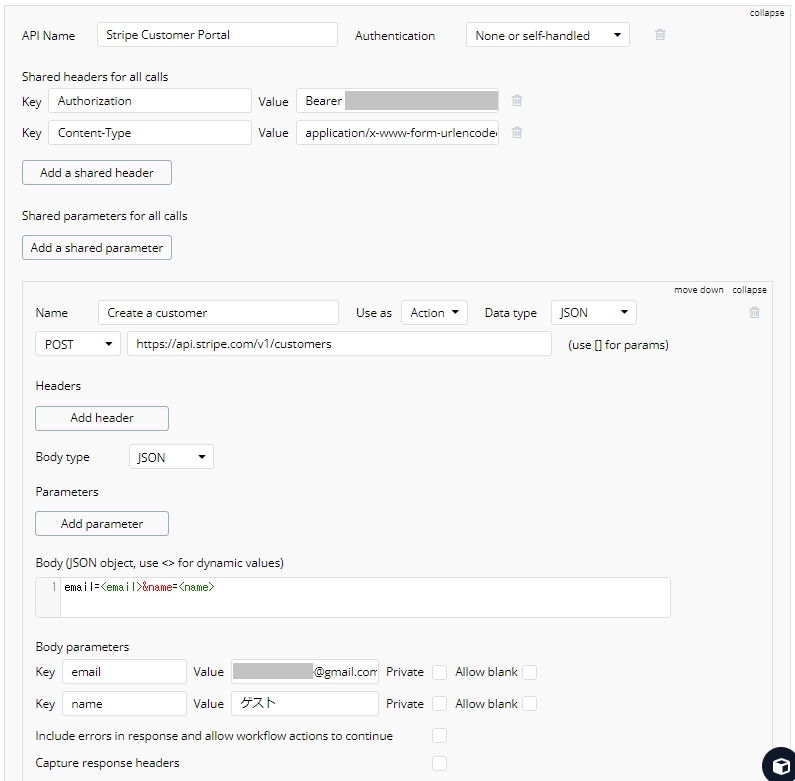Collapse the Create a customer call
795x781 pixels.
point(749,290)
